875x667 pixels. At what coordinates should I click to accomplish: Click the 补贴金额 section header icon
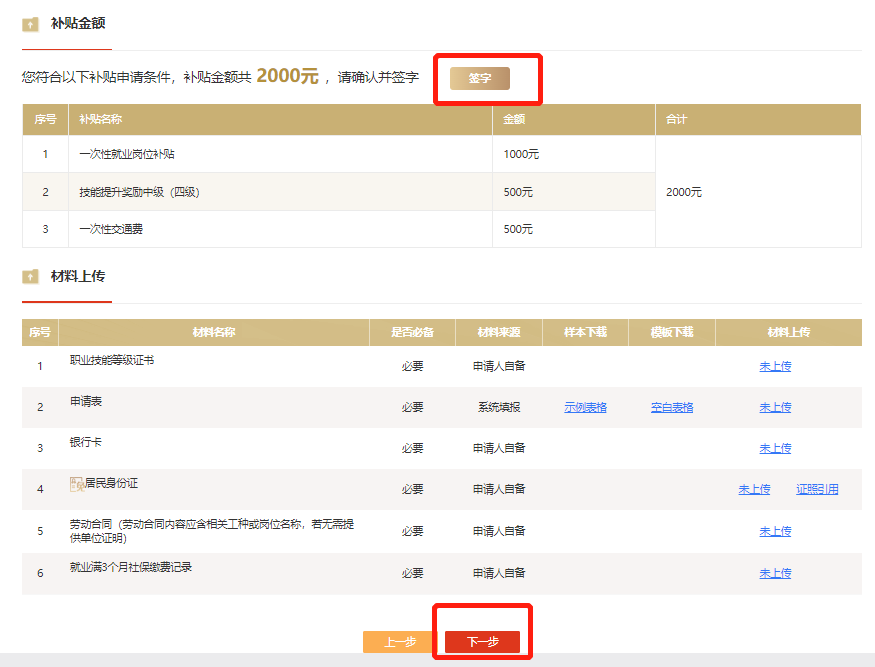tap(30, 25)
